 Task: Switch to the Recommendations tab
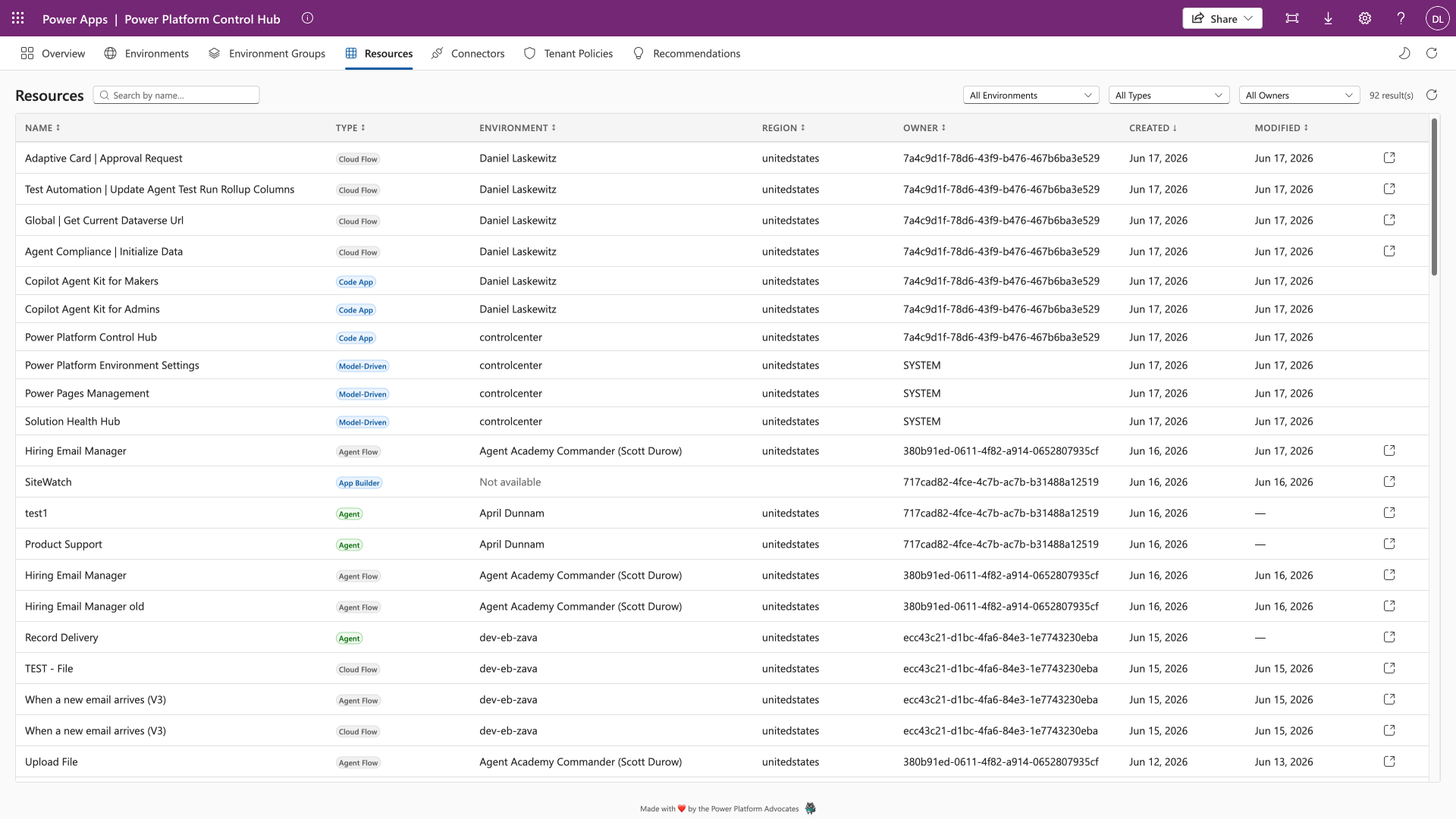[x=686, y=53]
